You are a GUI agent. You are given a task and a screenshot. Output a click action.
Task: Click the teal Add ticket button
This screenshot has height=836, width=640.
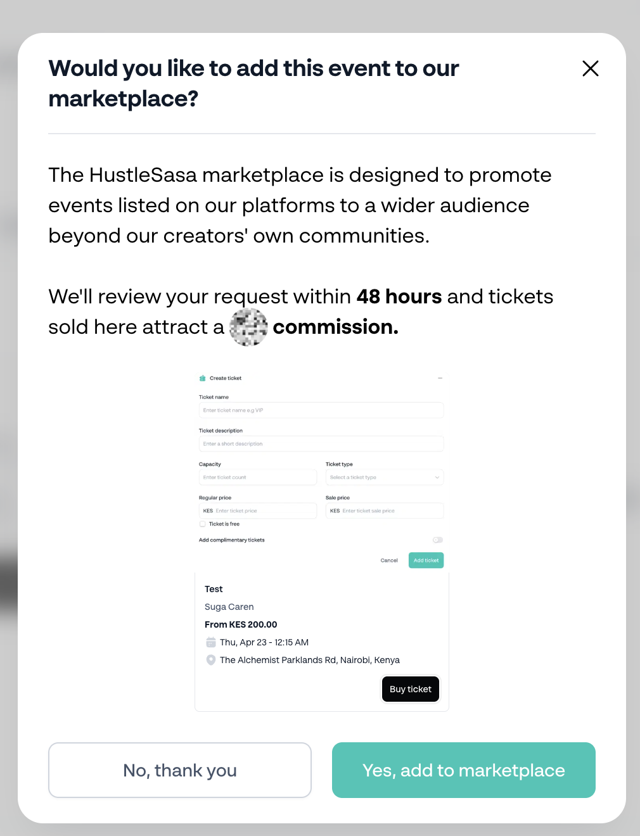tap(426, 560)
